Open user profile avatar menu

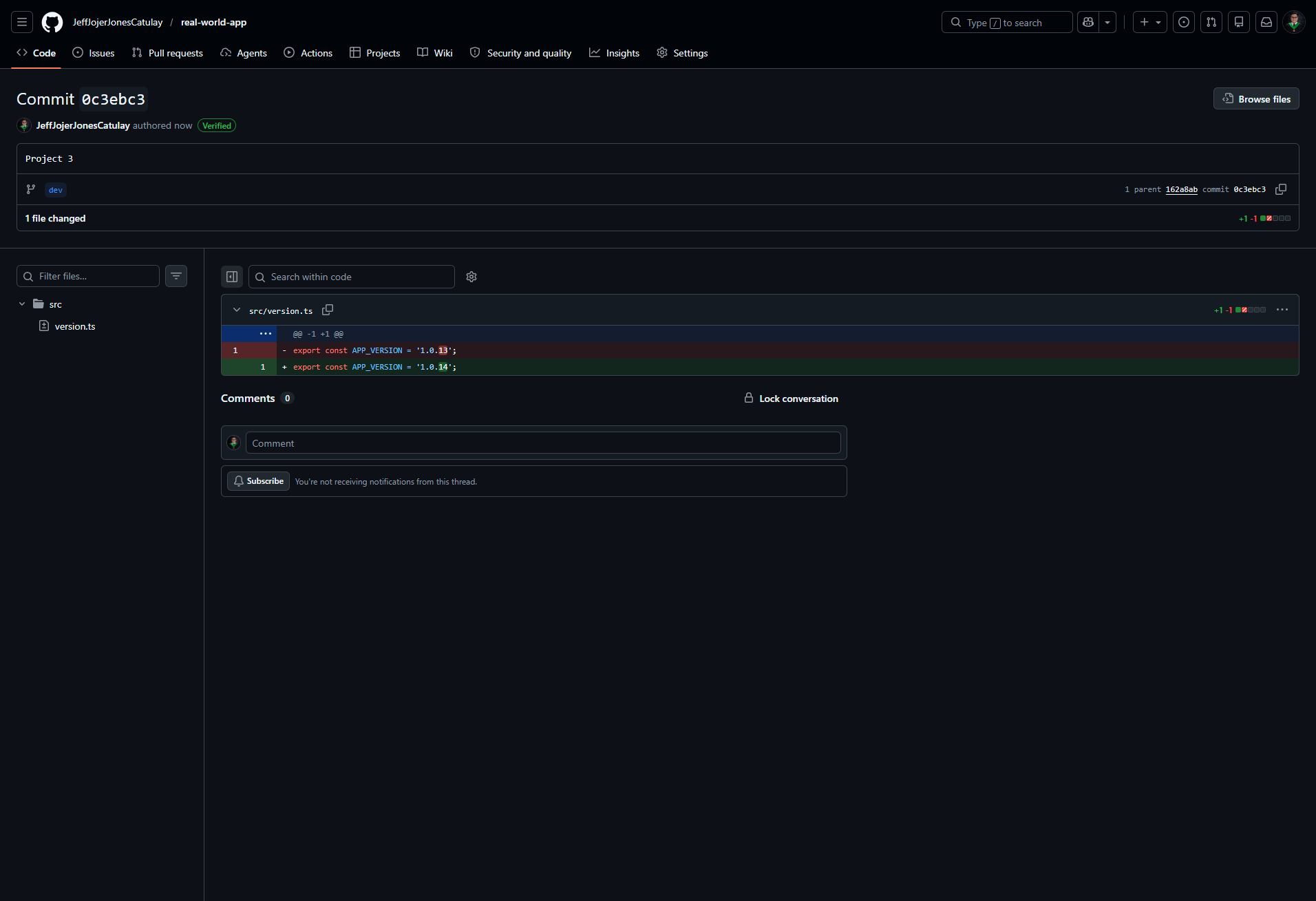(x=1294, y=22)
